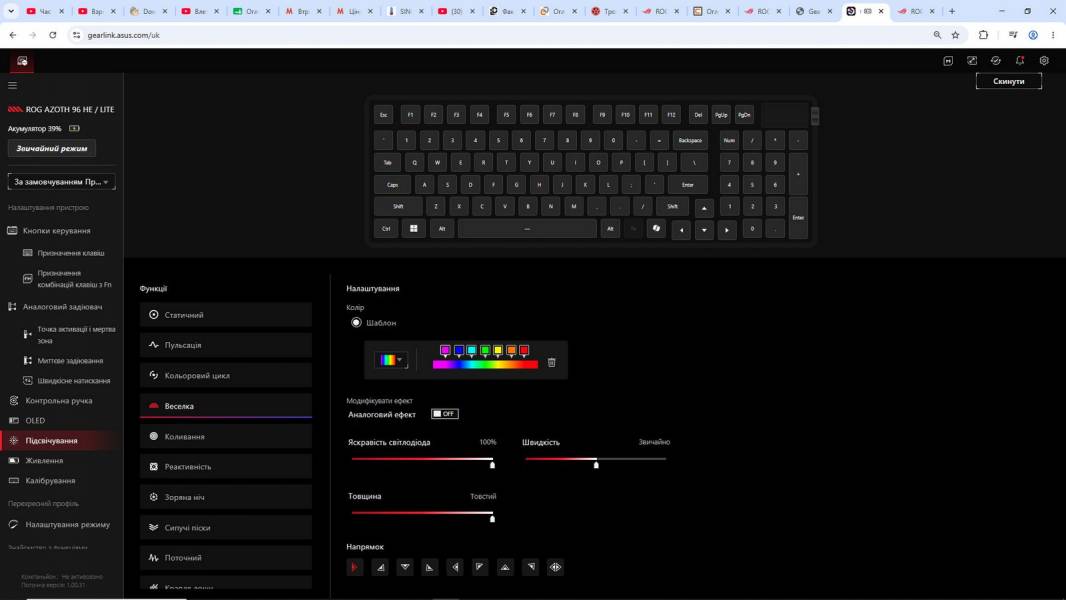
Task: Select the Зоряна ніч effect
Action: tap(226, 497)
